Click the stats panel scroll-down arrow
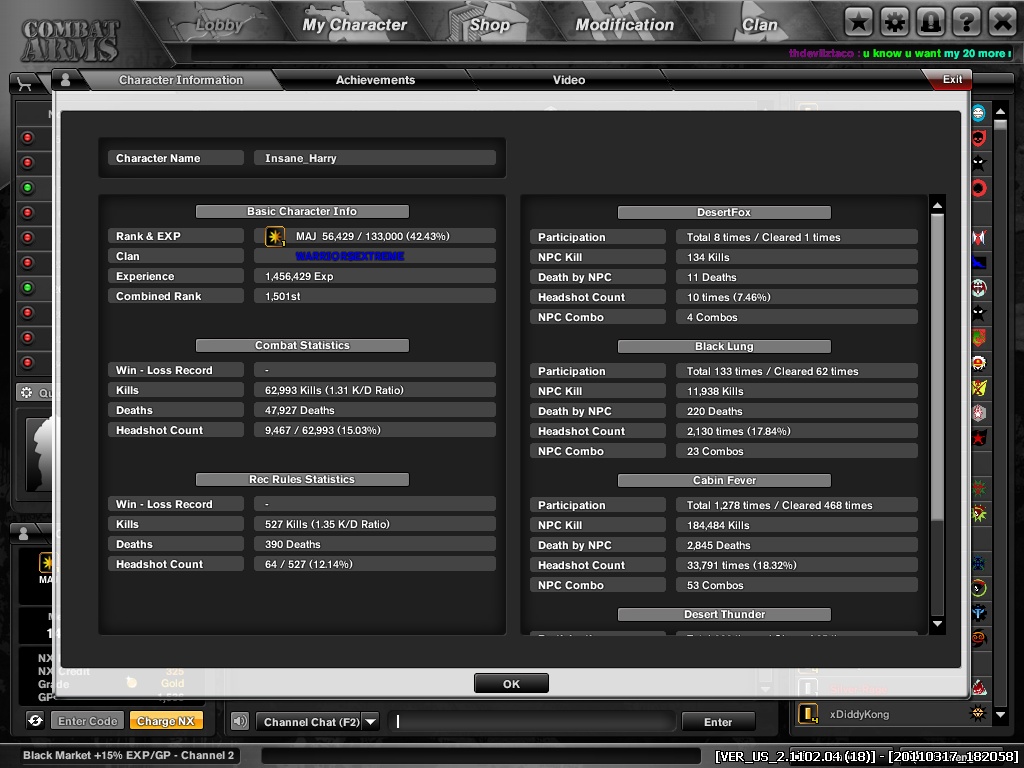The image size is (1024, 768). [937, 623]
